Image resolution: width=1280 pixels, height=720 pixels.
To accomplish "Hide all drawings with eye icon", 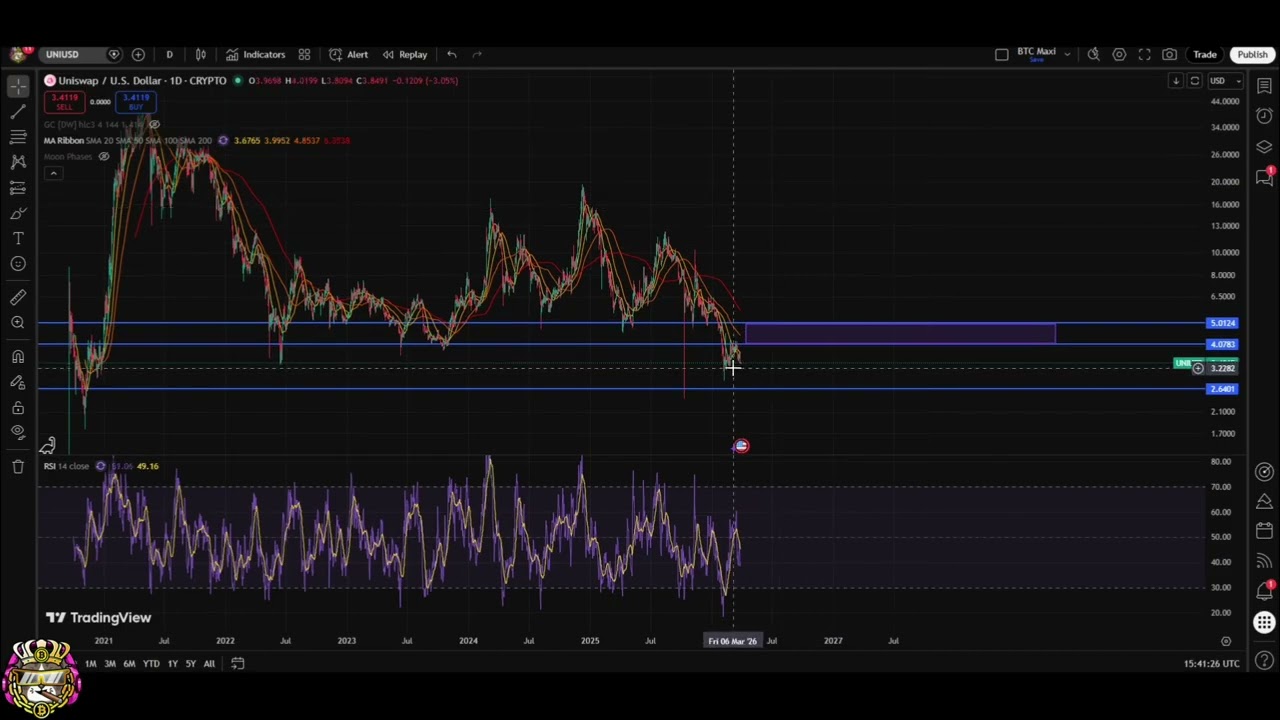I will 18,432.
